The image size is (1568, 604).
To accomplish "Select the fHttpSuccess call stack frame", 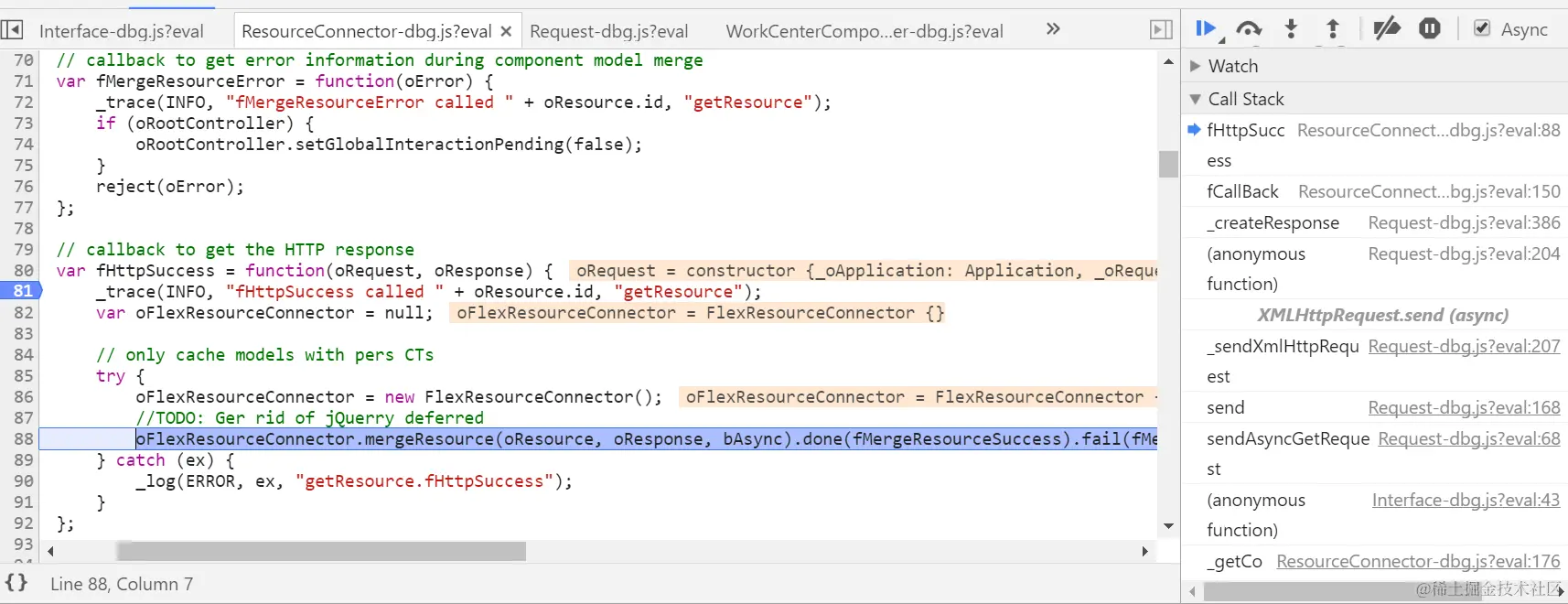I will [x=1375, y=145].
